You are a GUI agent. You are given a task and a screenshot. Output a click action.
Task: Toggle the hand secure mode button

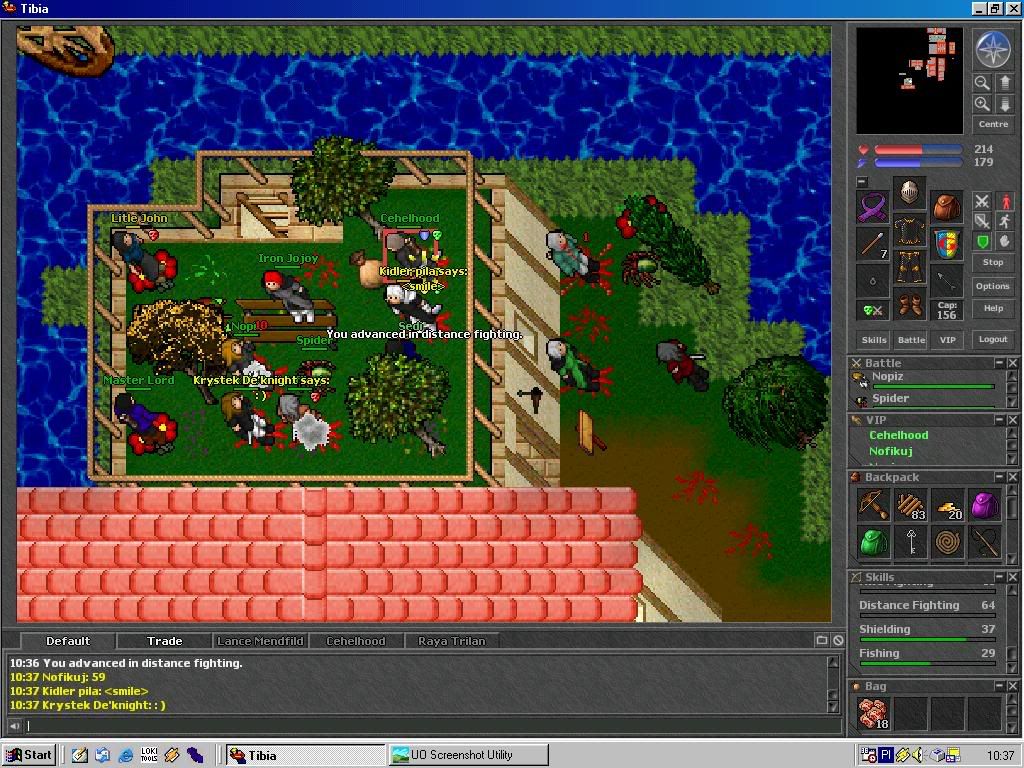[1005, 242]
